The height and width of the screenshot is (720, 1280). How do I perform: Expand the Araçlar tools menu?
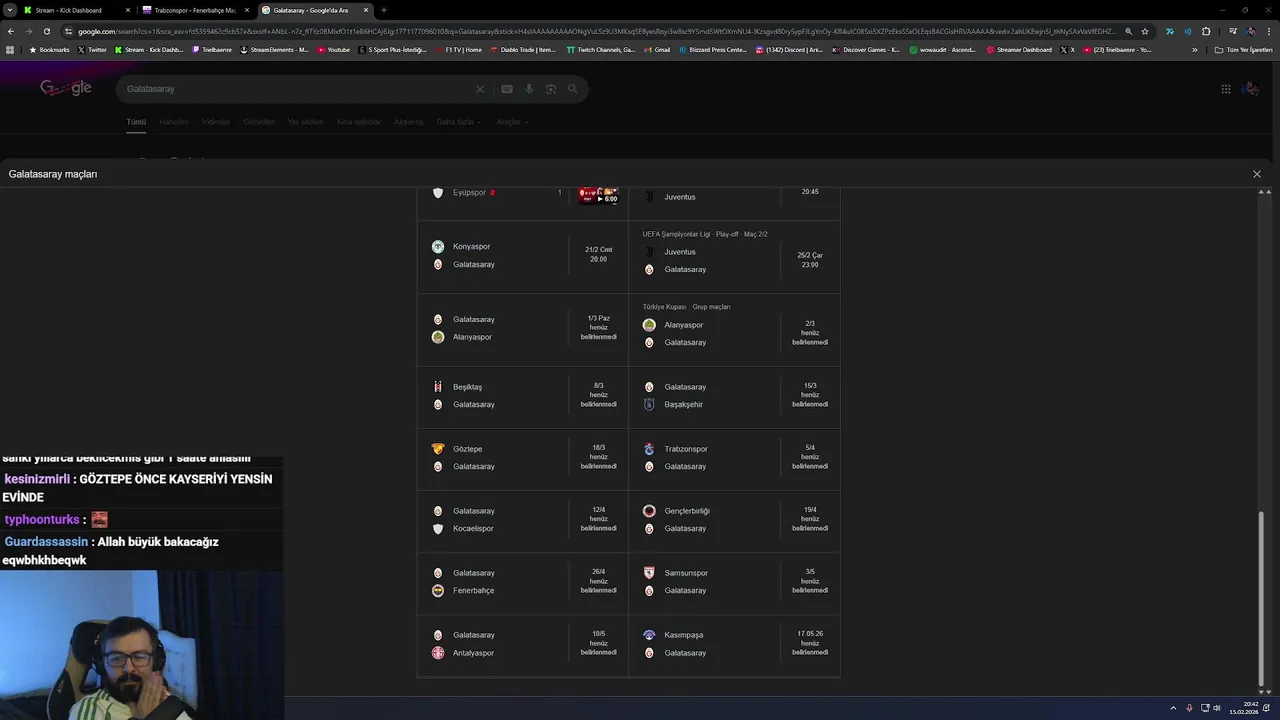pos(512,122)
